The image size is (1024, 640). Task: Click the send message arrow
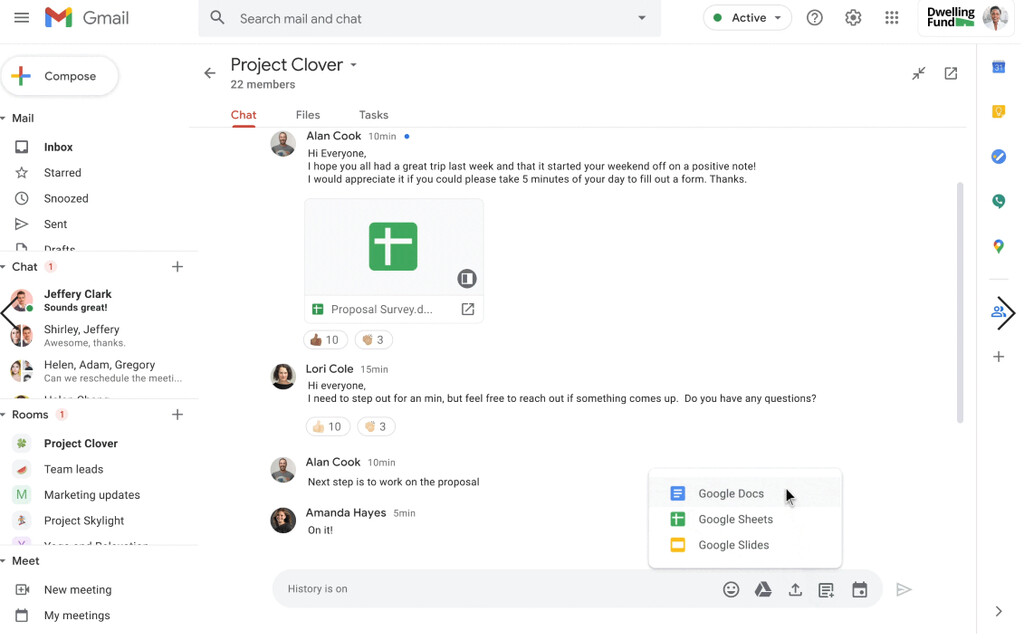point(904,590)
